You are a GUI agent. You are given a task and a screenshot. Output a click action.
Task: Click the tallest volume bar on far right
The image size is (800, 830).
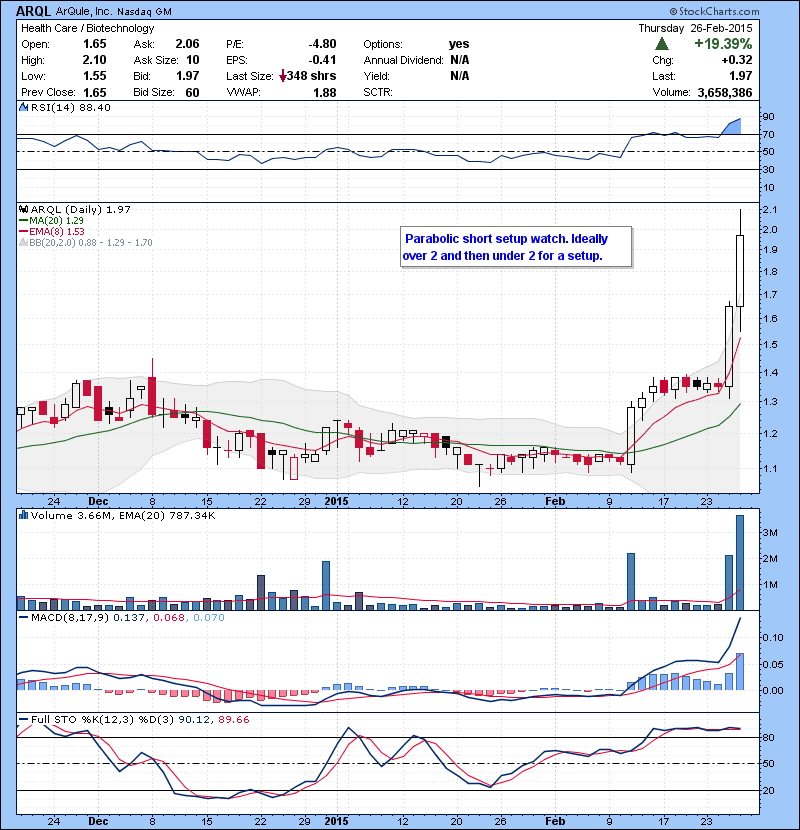[740, 562]
